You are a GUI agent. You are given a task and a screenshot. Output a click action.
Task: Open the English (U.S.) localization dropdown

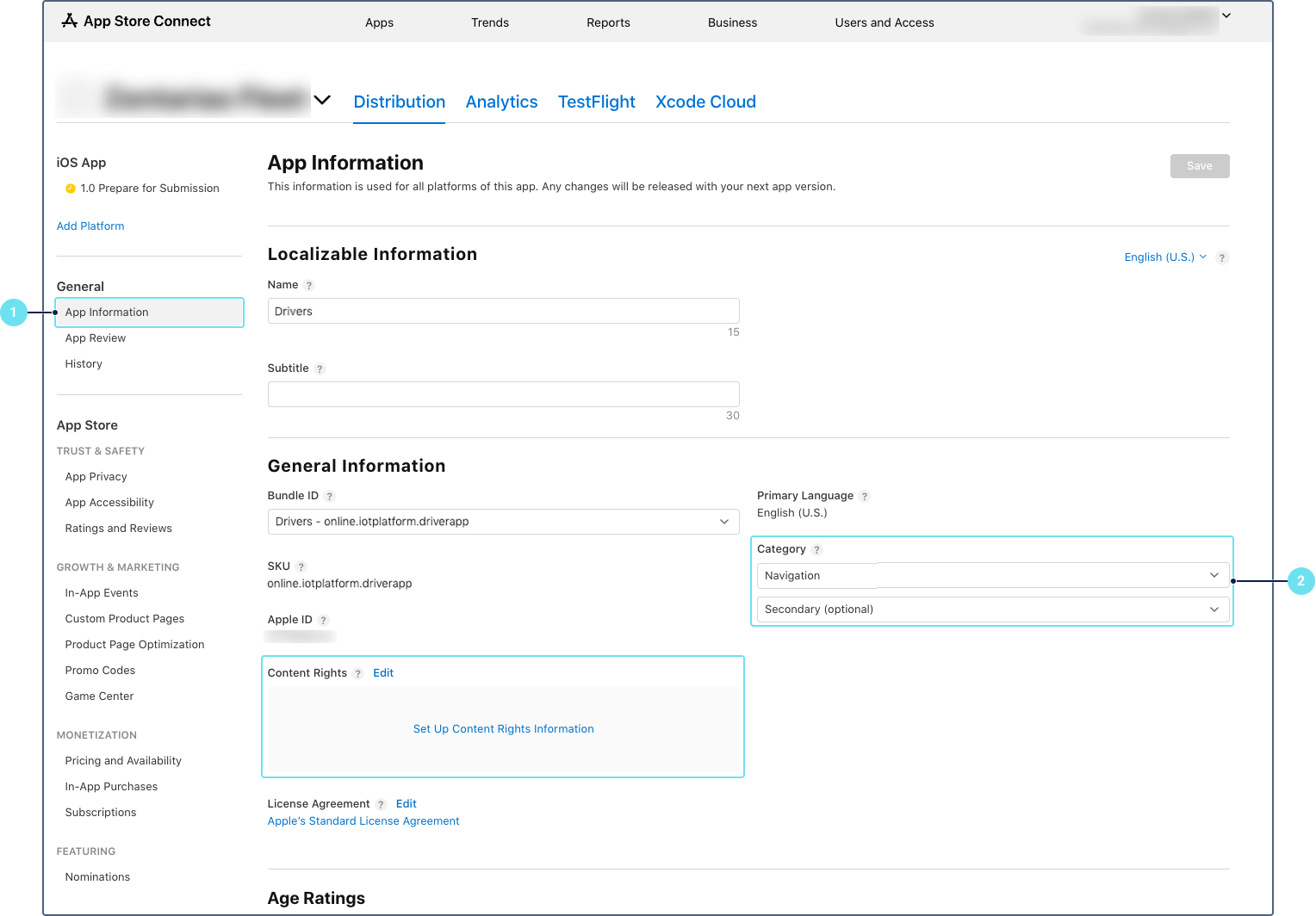pyautogui.click(x=1165, y=257)
